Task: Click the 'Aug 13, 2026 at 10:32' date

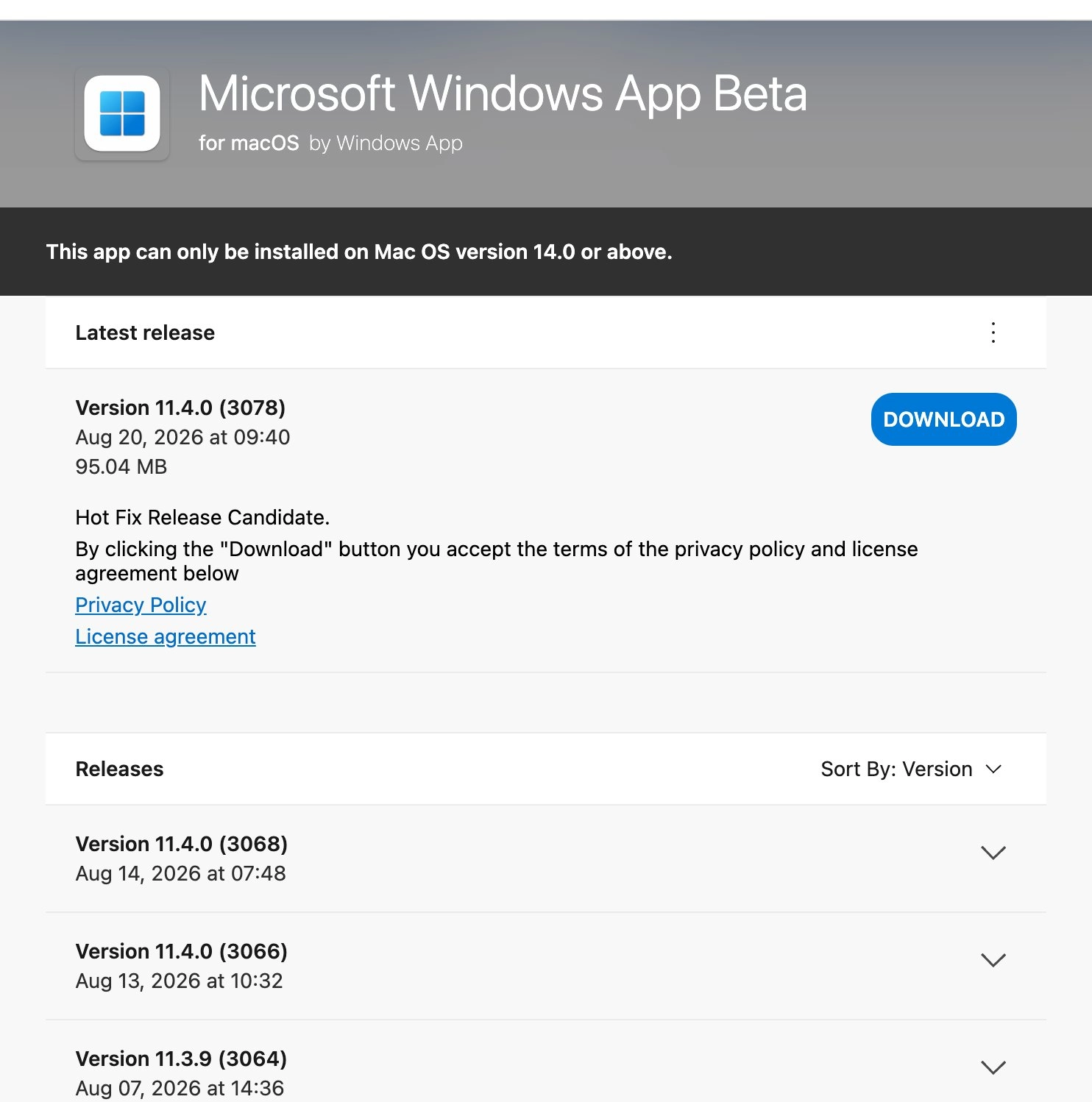Action: pyautogui.click(x=179, y=981)
